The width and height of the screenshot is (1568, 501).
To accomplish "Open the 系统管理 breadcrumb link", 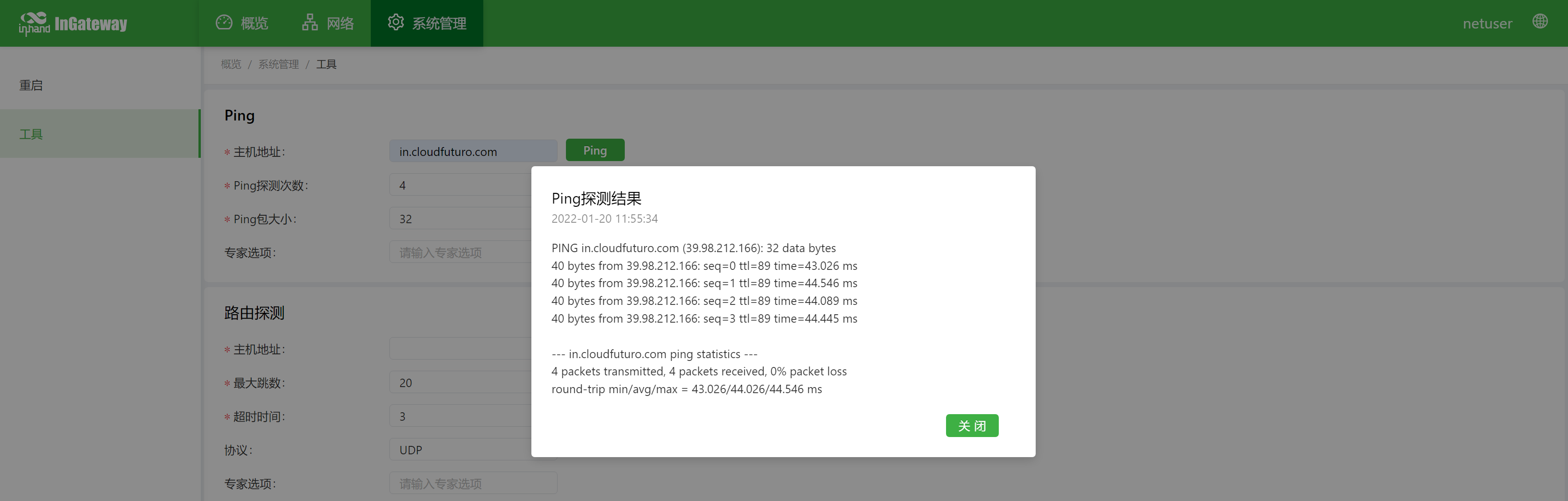I will 278,64.
